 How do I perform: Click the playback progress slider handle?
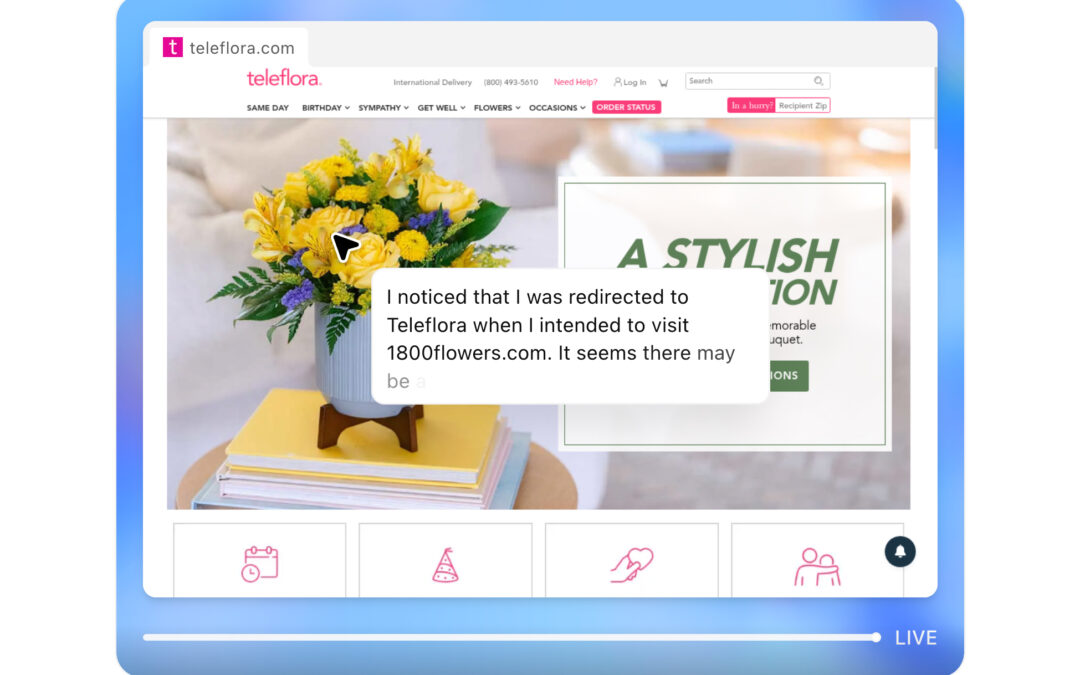875,637
